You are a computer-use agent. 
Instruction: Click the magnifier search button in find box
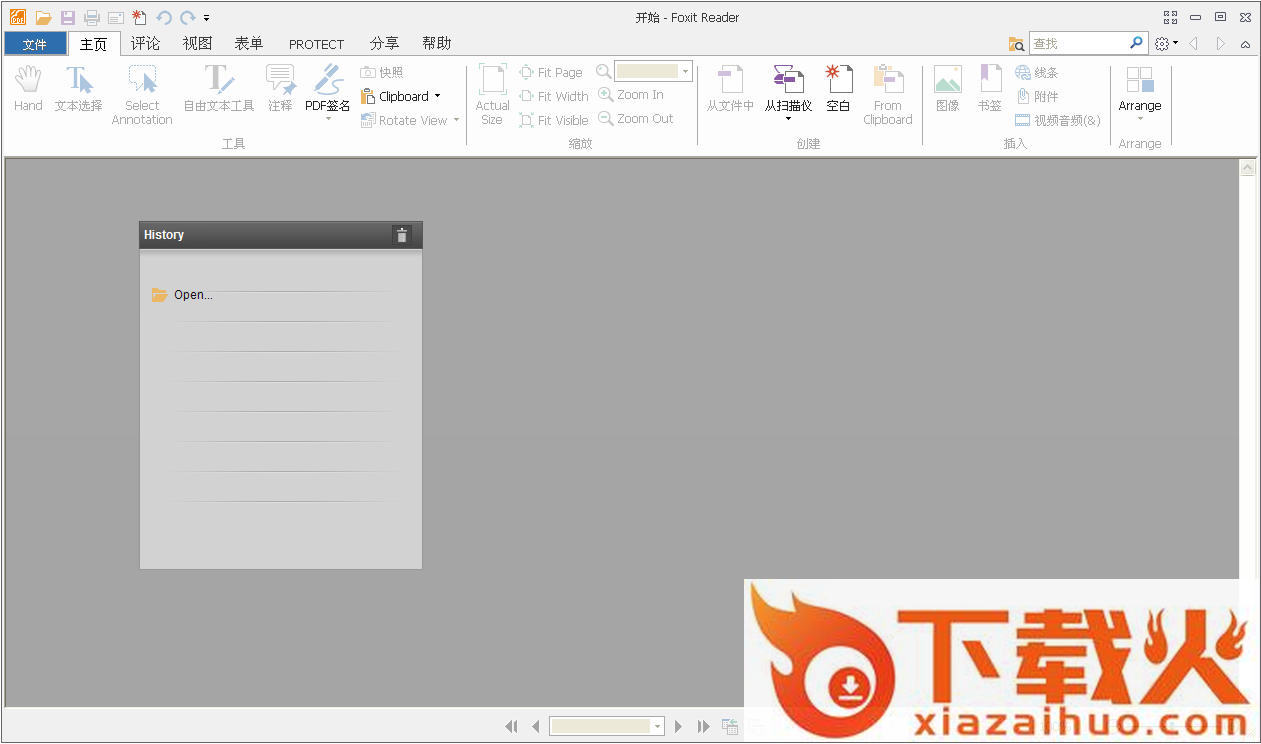(1137, 43)
